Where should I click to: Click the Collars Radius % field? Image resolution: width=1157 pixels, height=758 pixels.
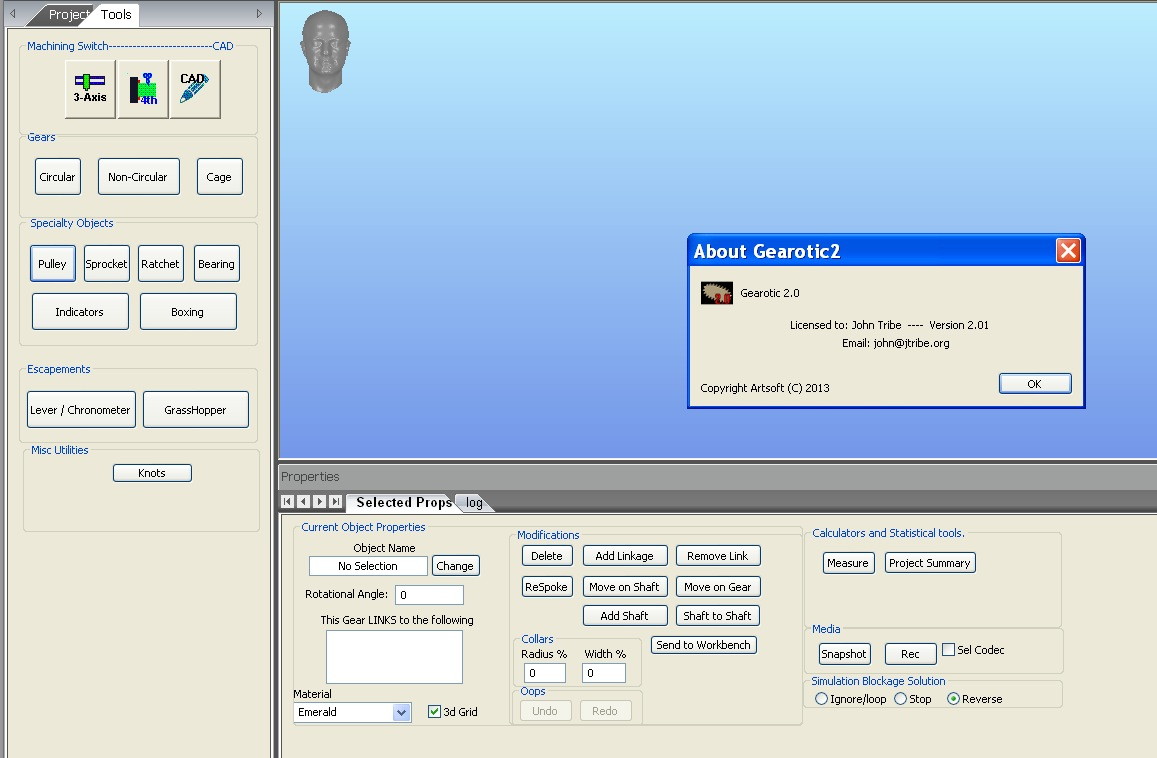tap(545, 674)
